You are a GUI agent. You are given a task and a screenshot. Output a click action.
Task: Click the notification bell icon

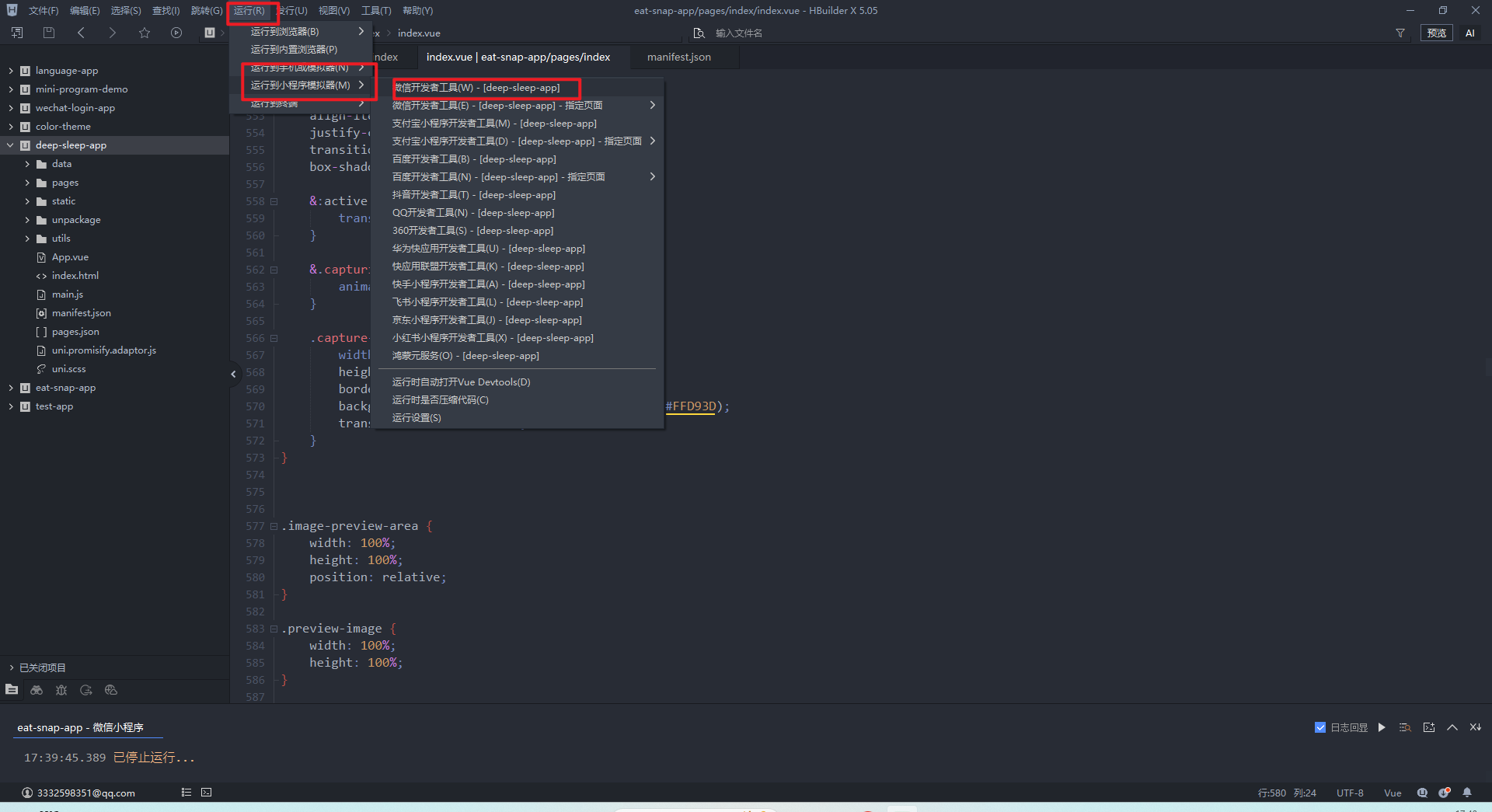click(x=1467, y=793)
